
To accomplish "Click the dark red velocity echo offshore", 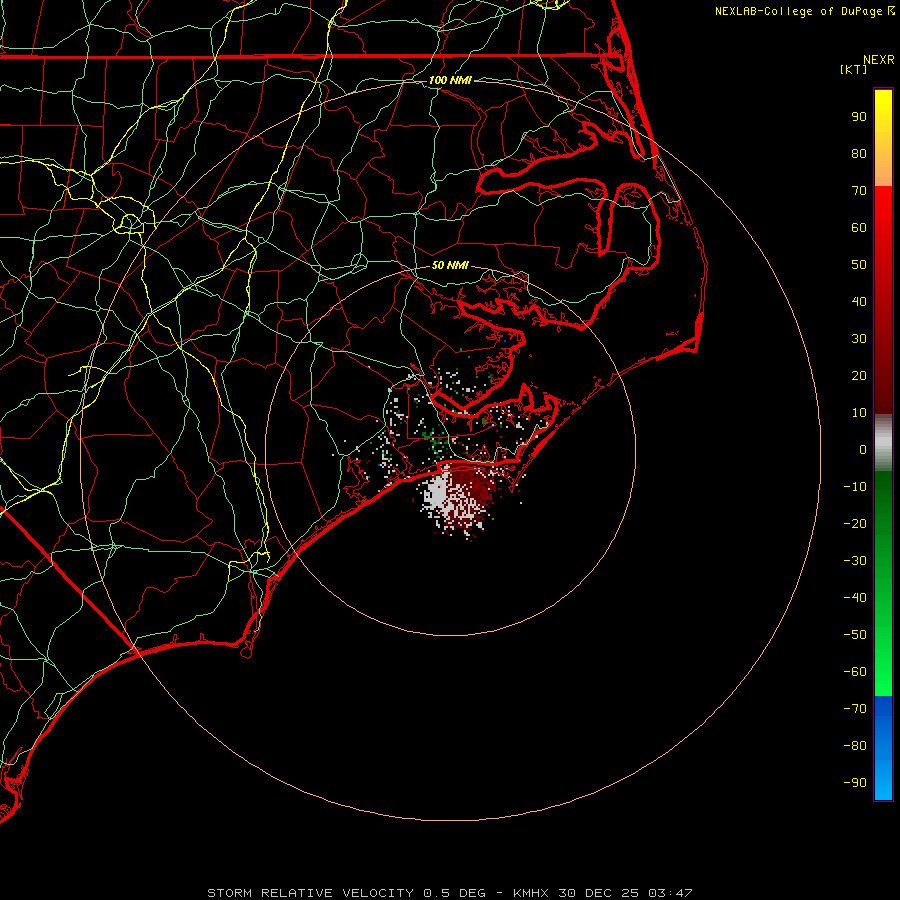I will pos(478,483).
